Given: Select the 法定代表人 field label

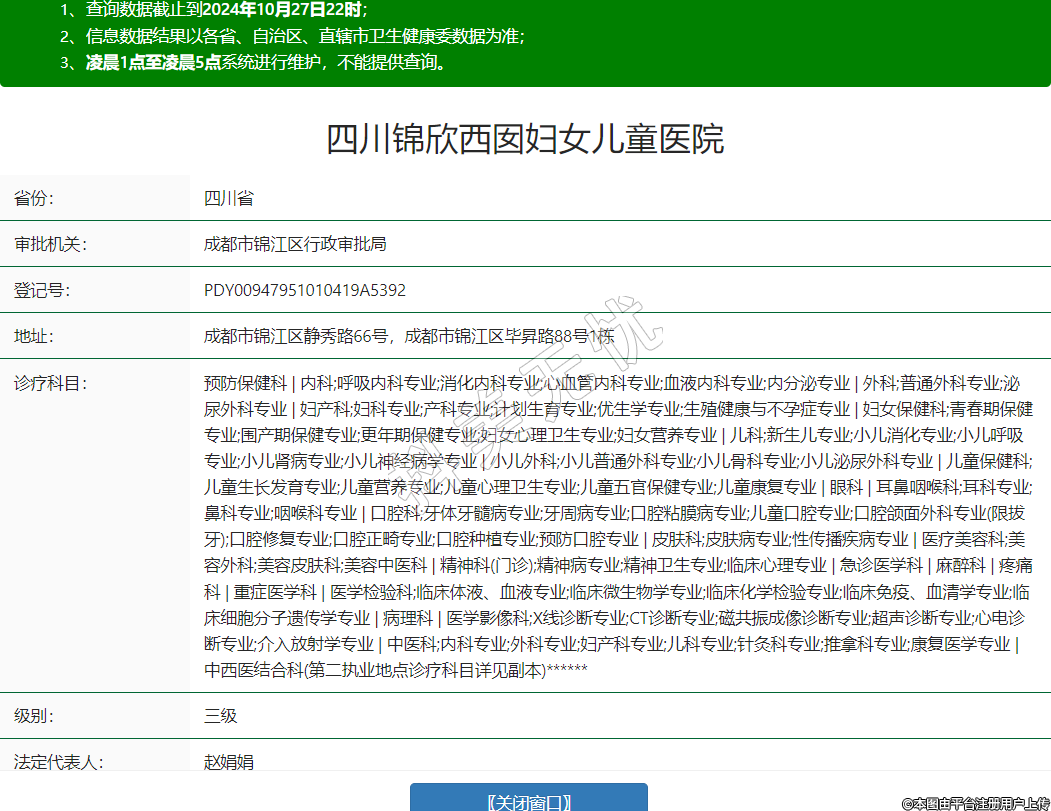Looking at the screenshot, I should coord(58,762).
